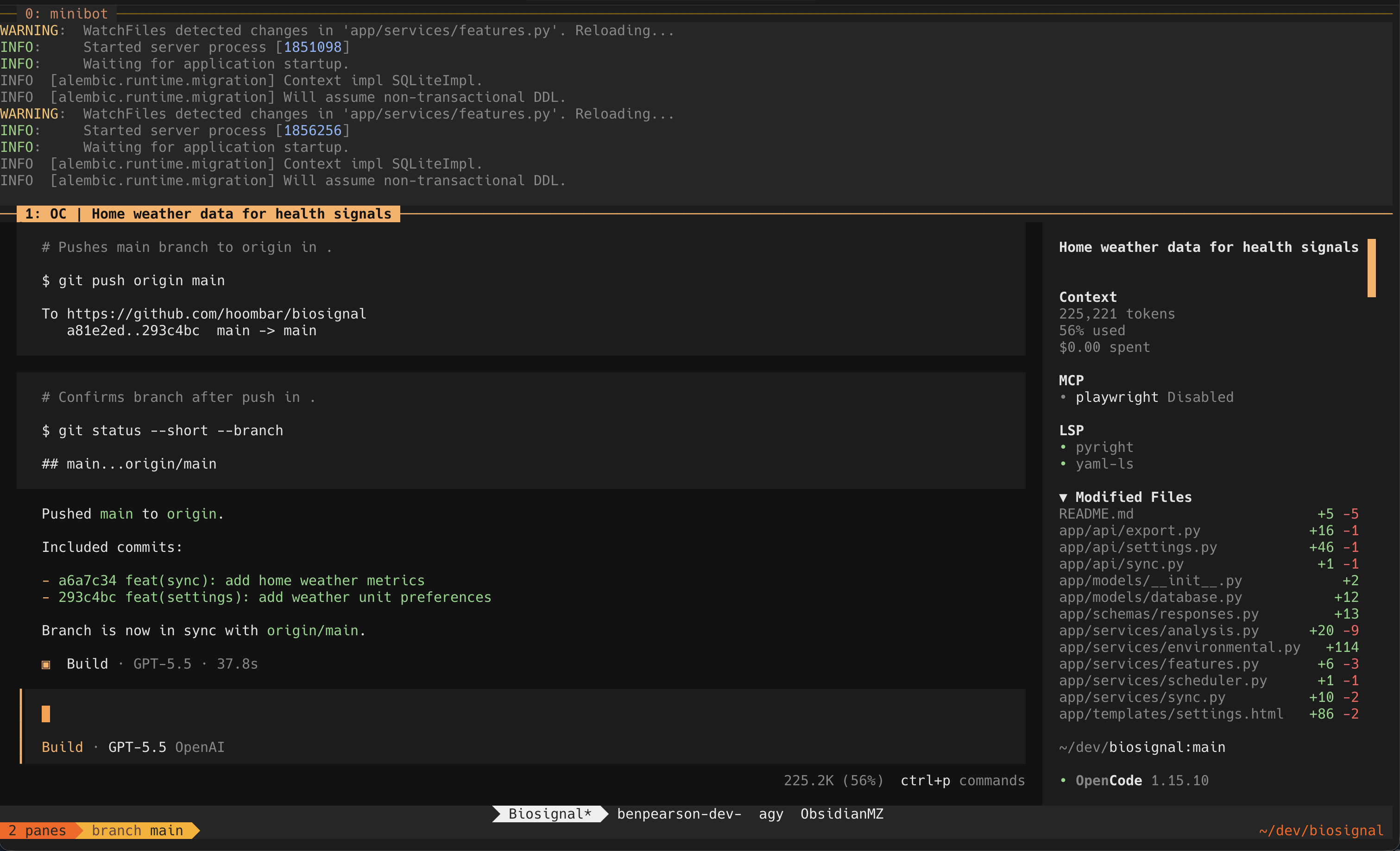Viewport: 1400px width, 851px height.
Task: Select the Biosignal* tmux window tab
Action: (549, 813)
